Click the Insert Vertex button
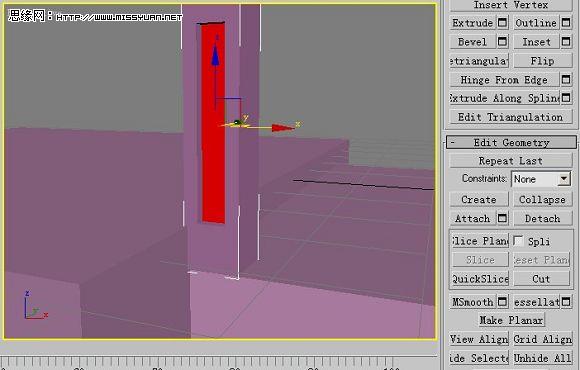Screen dimensions: 580x370 (511, 5)
